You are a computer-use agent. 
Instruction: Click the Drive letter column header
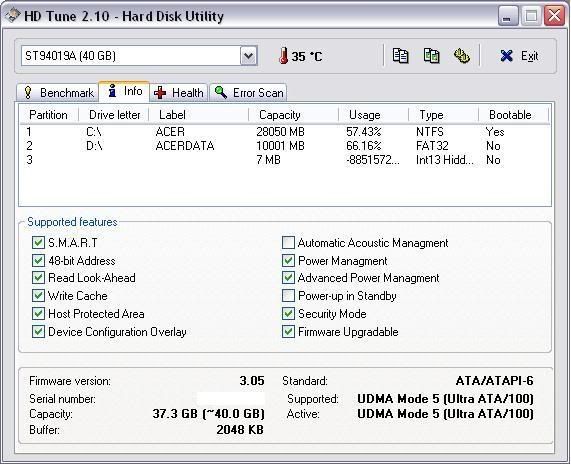114,115
